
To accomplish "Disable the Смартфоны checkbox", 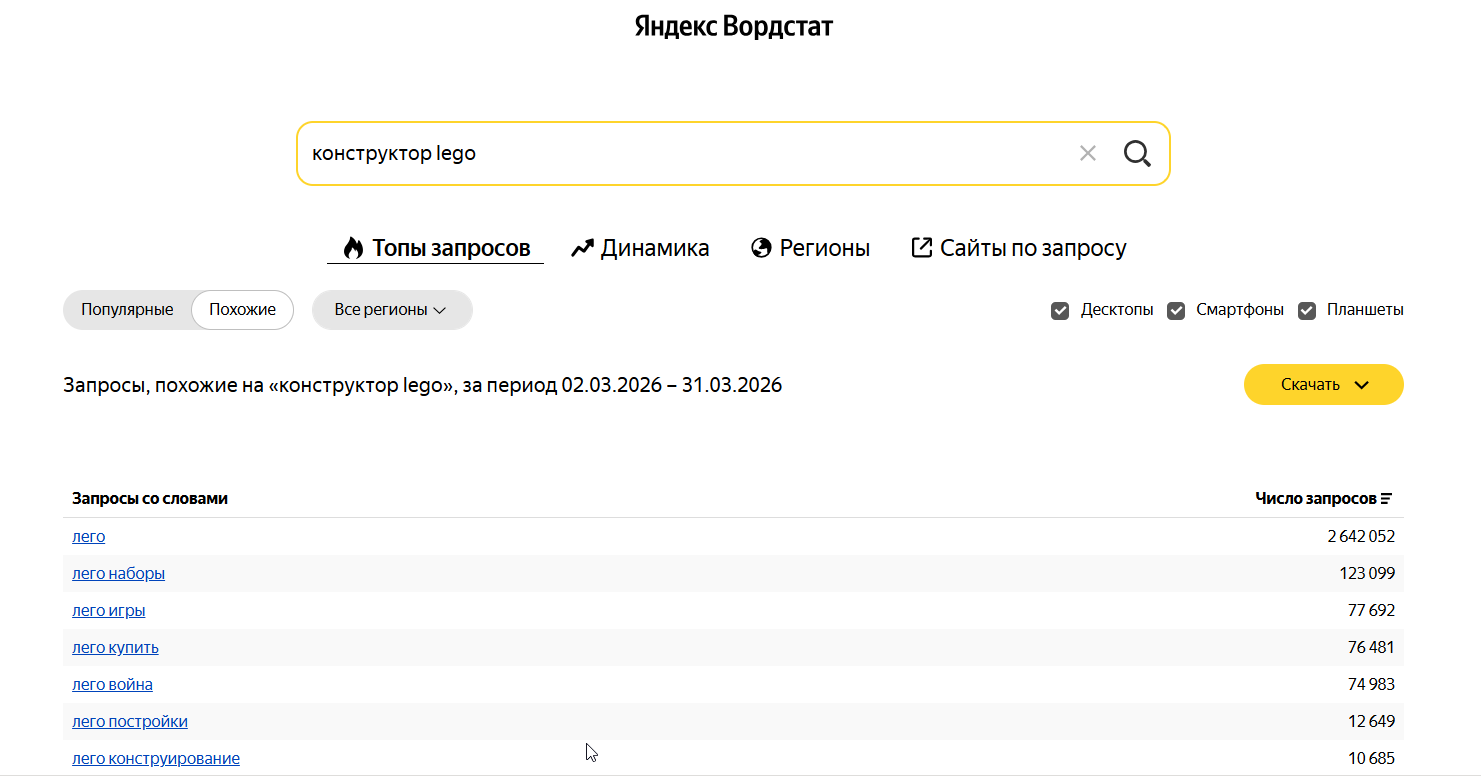I will (1176, 311).
